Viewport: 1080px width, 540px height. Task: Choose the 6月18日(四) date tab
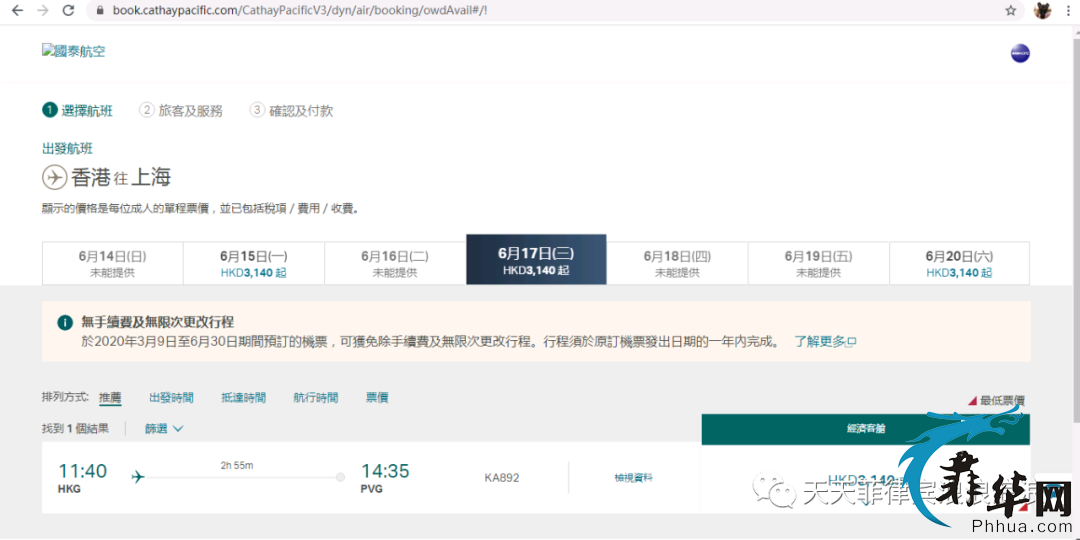pos(677,263)
